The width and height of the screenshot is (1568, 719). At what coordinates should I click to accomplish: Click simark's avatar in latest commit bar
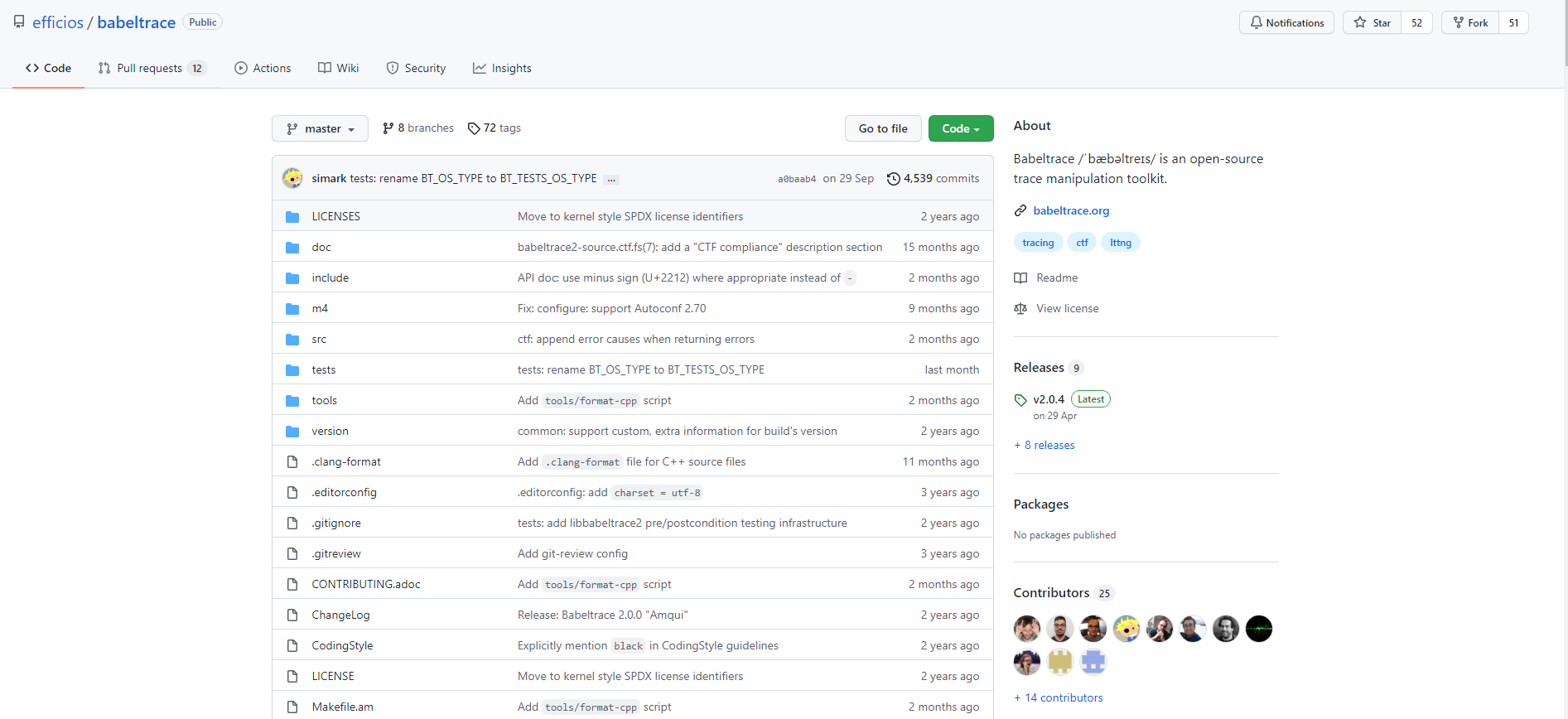coord(292,178)
